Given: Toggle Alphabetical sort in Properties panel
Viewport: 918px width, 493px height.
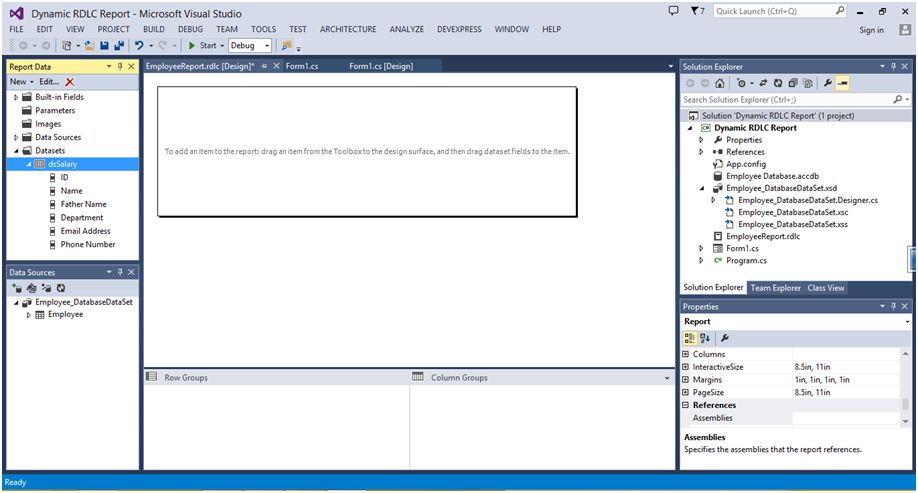Looking at the screenshot, I should 705,338.
